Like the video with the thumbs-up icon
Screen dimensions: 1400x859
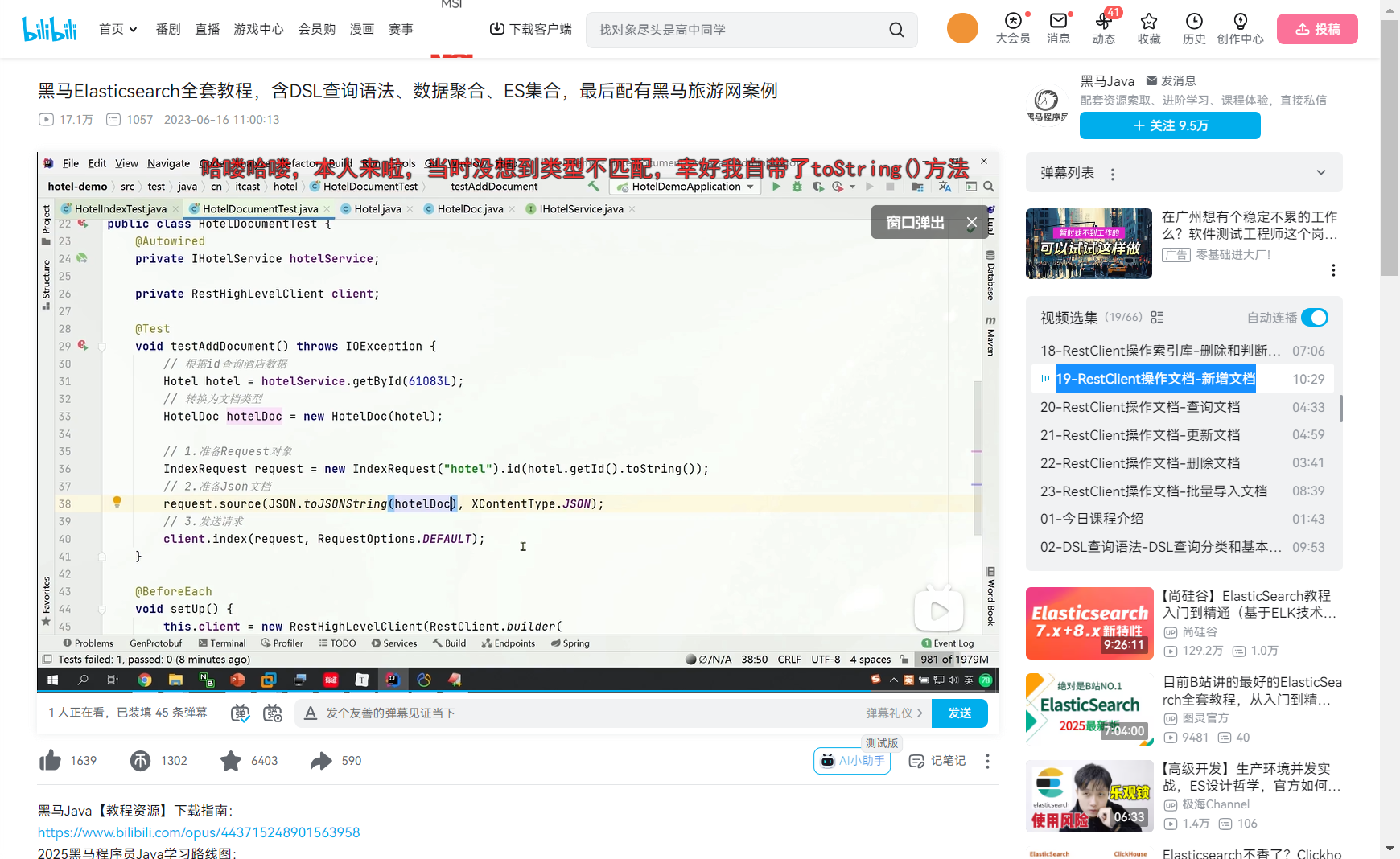tap(50, 760)
